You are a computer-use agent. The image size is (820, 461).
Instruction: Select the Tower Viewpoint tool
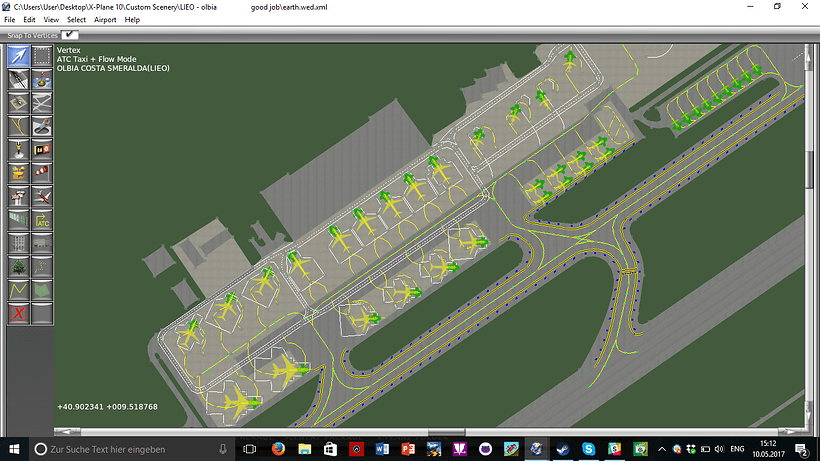point(18,197)
